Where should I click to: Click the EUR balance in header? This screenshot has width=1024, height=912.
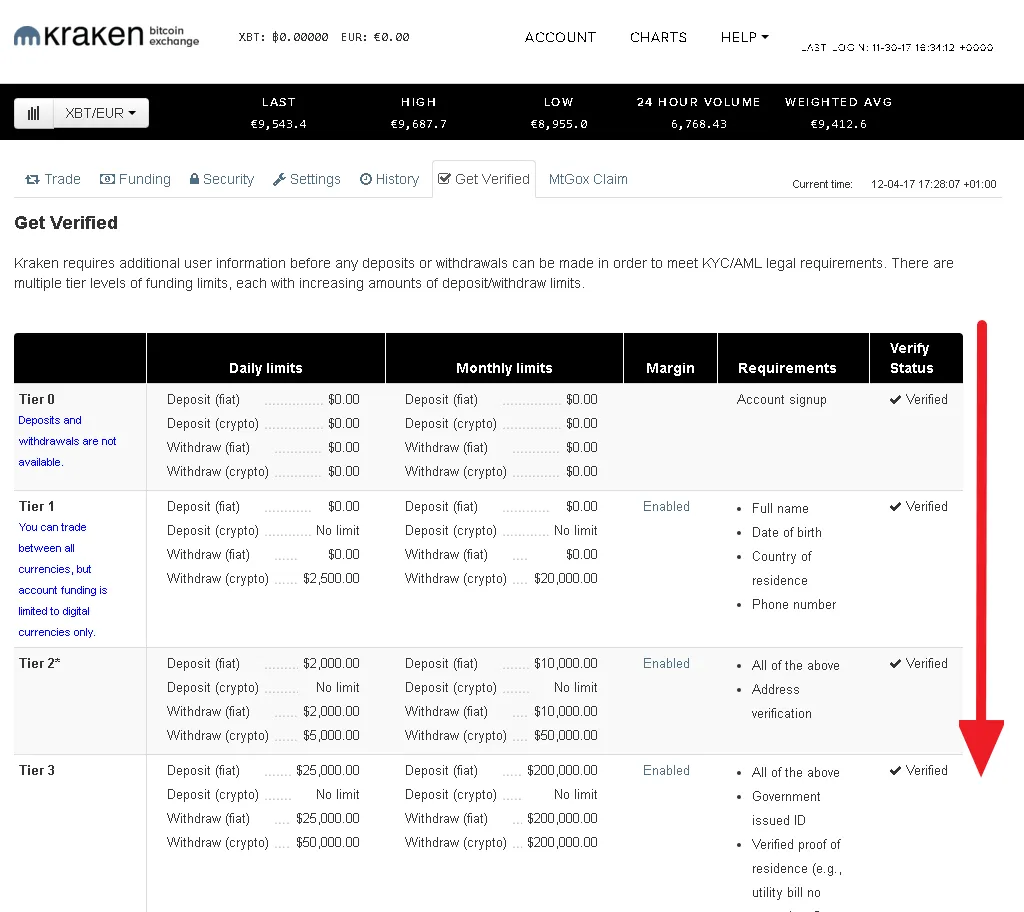pos(375,37)
